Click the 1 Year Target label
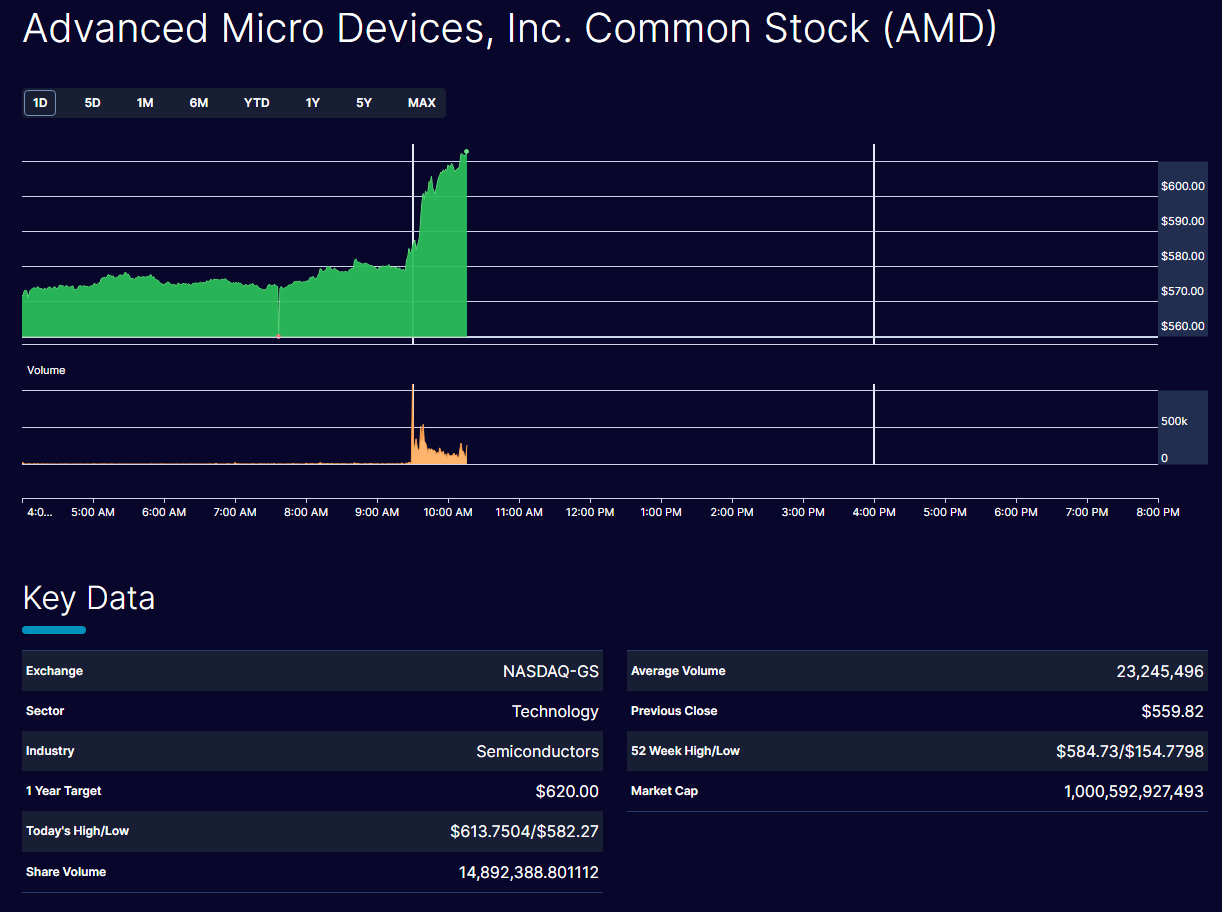 [64, 791]
